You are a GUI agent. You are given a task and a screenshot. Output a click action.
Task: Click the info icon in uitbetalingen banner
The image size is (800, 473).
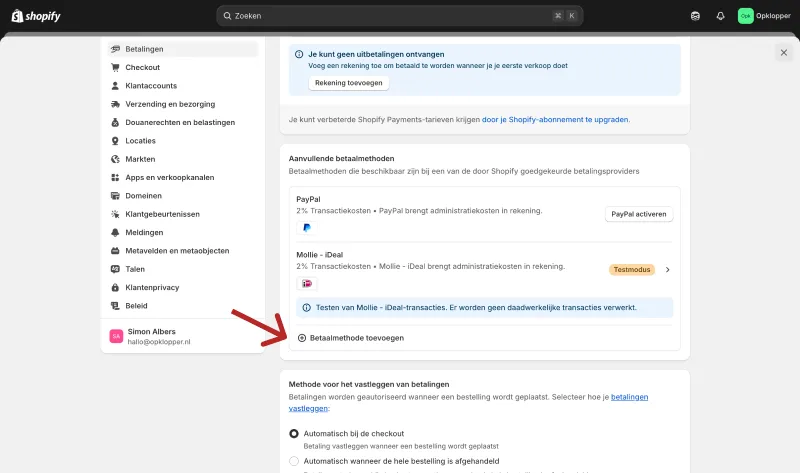tap(299, 54)
